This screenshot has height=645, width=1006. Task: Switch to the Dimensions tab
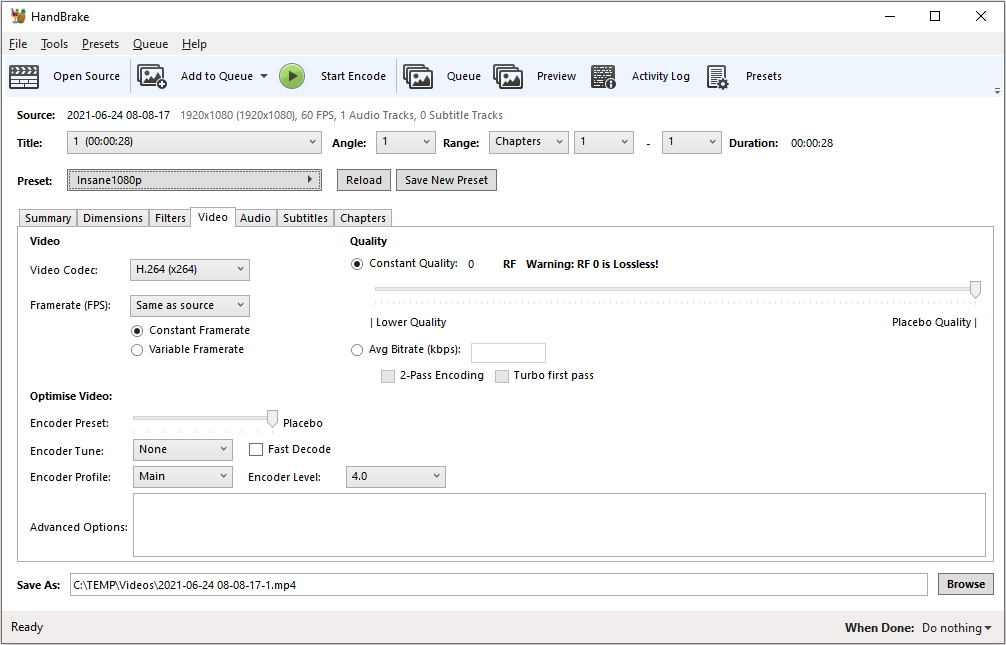click(113, 218)
